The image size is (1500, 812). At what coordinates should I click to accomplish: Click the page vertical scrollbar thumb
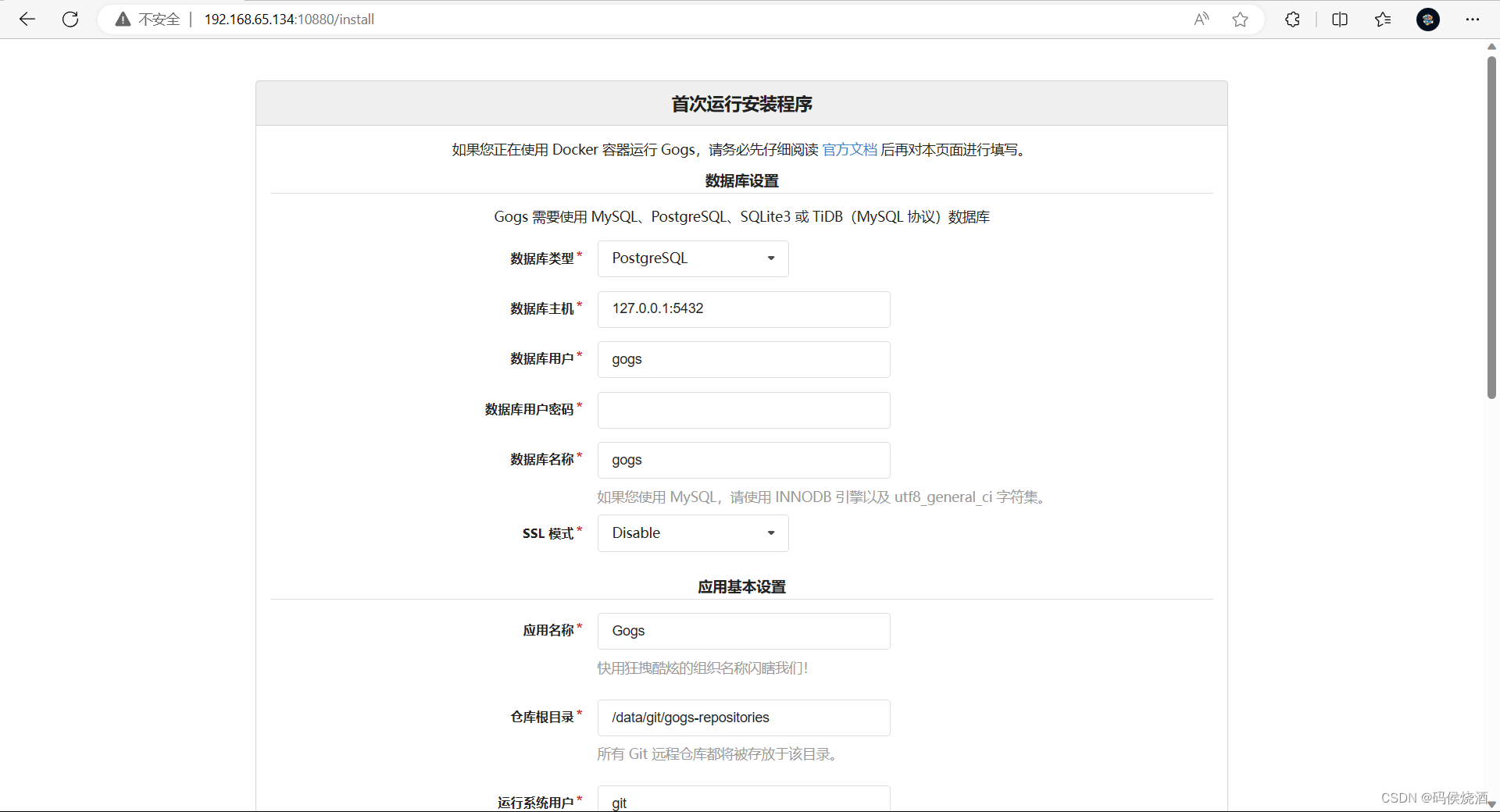coord(1491,226)
